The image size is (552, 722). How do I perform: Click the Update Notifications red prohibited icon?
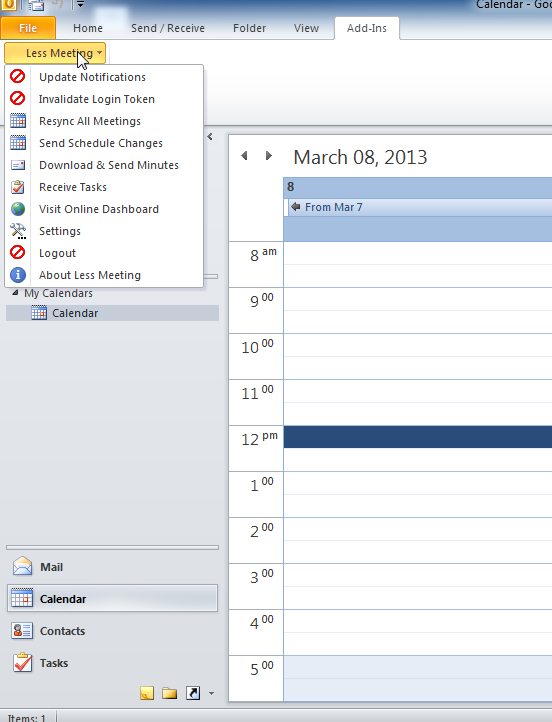tap(17, 76)
